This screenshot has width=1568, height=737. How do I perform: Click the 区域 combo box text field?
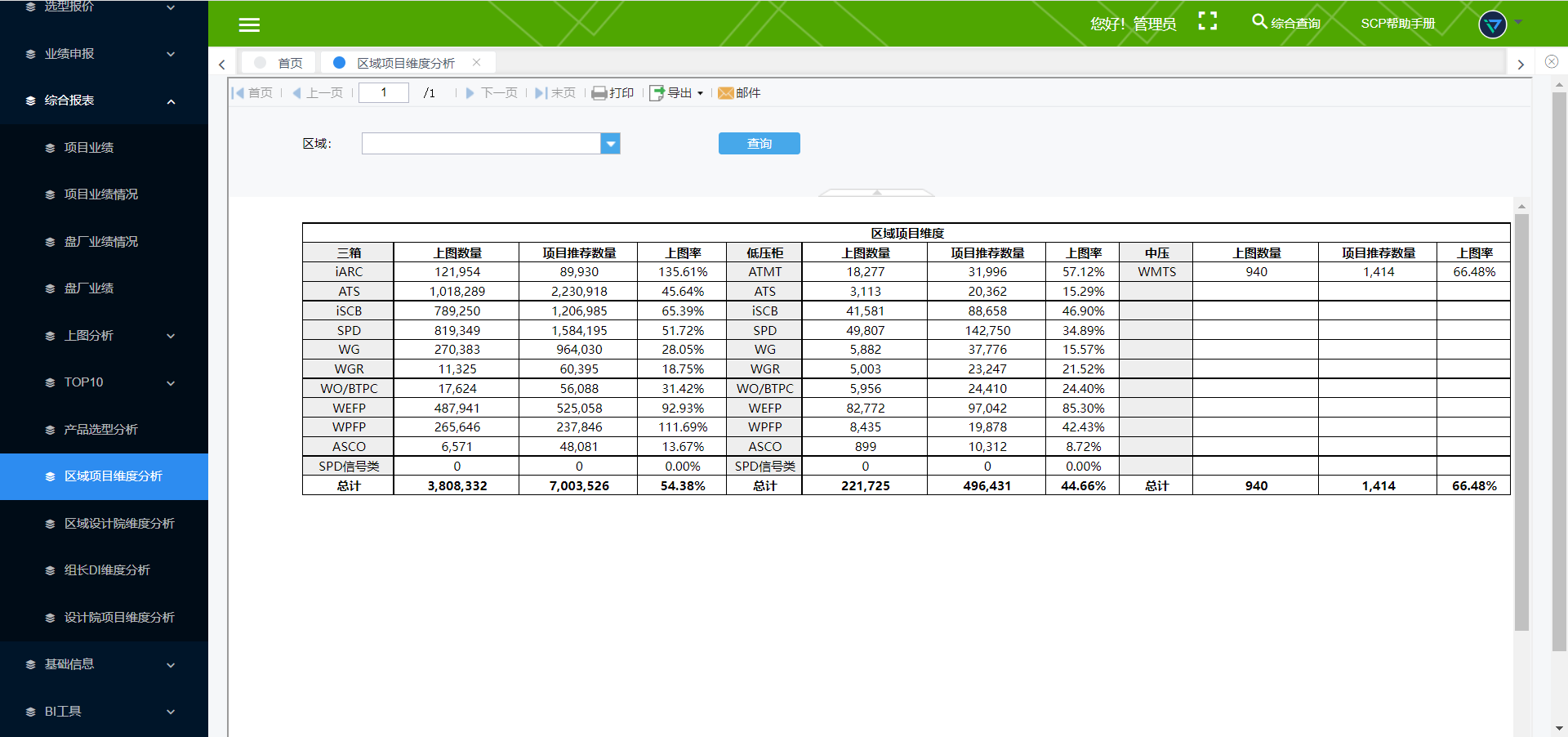click(x=481, y=144)
